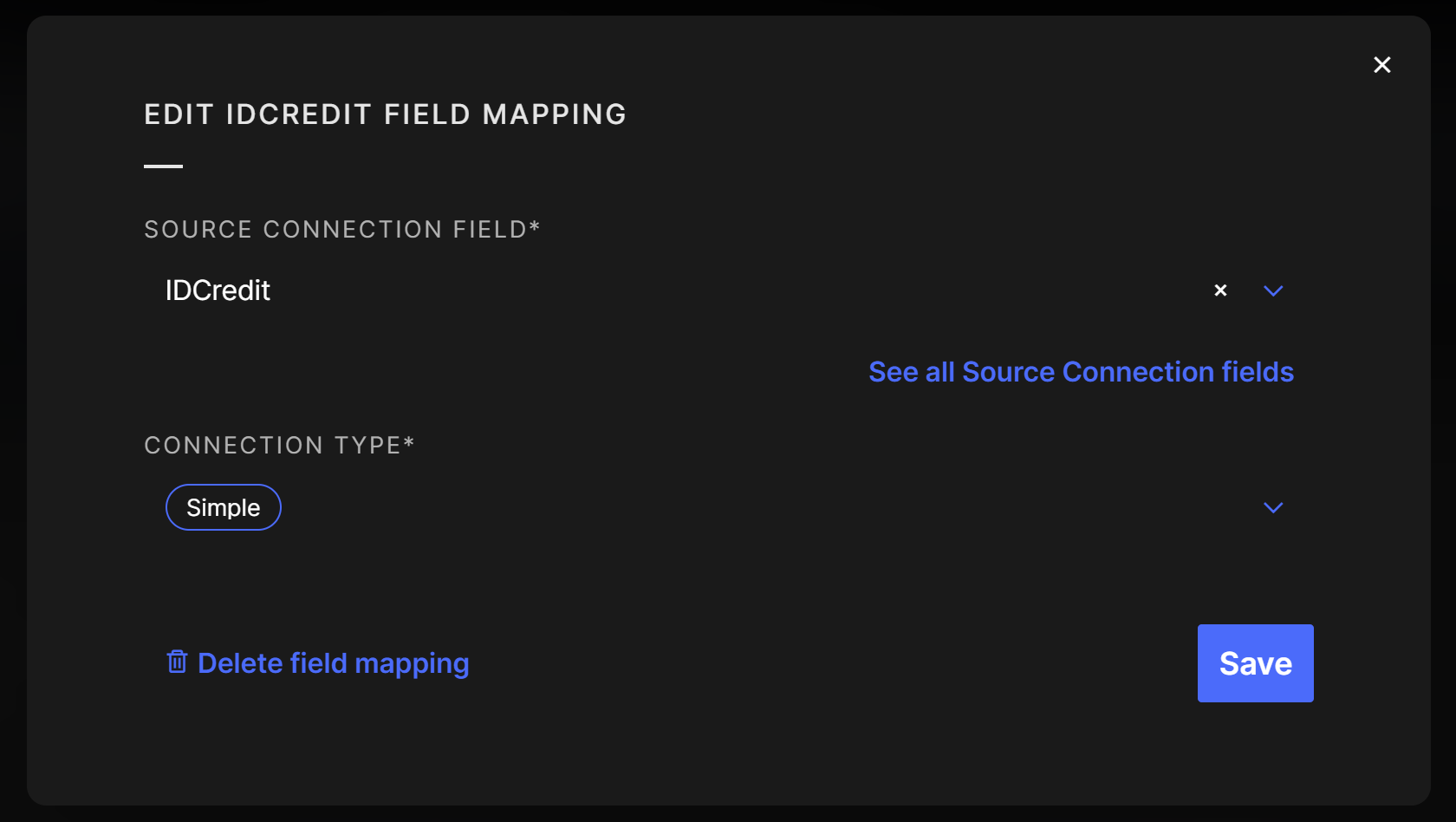Open Connection Type combo box empty area
This screenshot has width=1456, height=822.
(737, 507)
